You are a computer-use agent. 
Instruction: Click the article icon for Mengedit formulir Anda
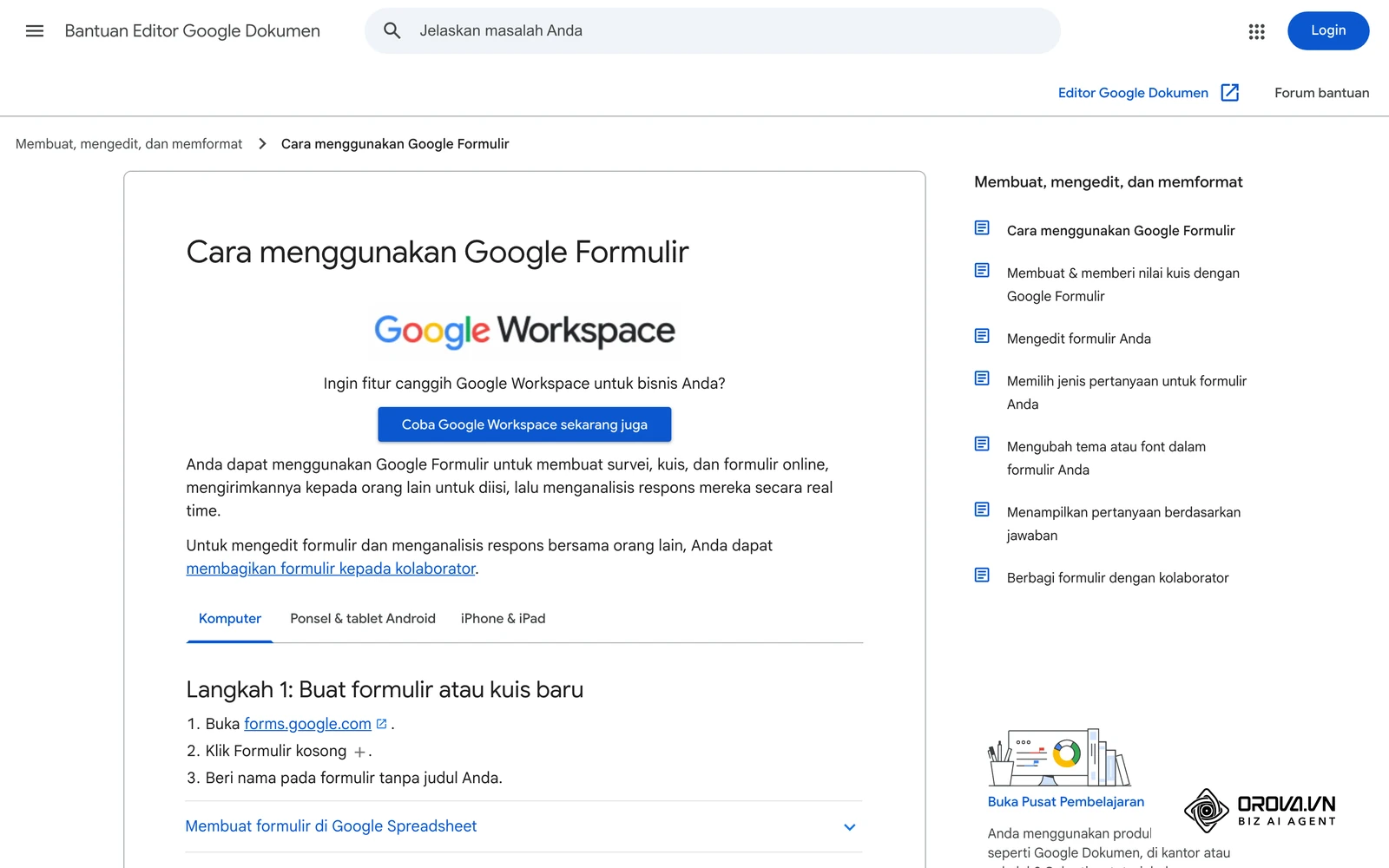pos(982,336)
